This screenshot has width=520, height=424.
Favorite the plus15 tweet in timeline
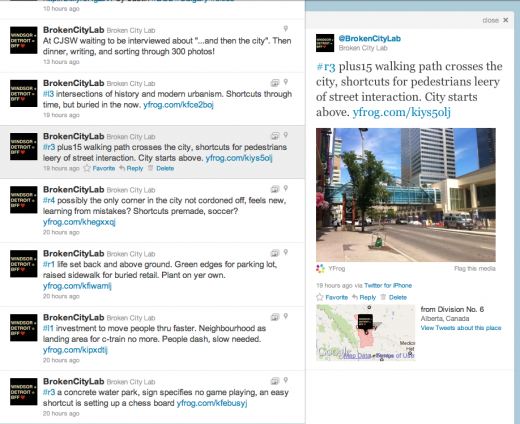pos(99,168)
